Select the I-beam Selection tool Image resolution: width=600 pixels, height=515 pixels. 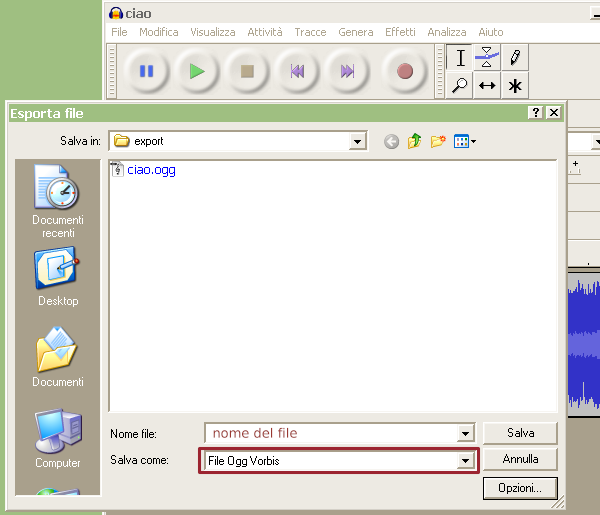(460, 58)
